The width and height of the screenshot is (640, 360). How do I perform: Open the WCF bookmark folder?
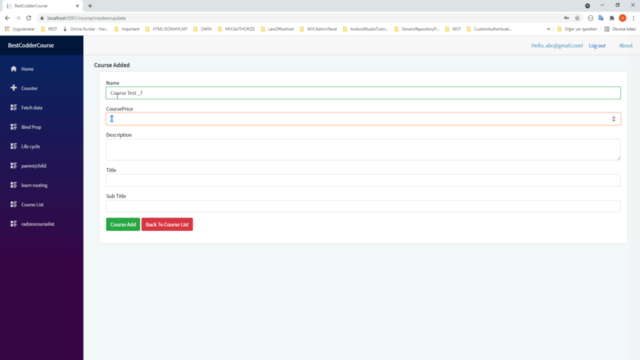click(x=453, y=29)
